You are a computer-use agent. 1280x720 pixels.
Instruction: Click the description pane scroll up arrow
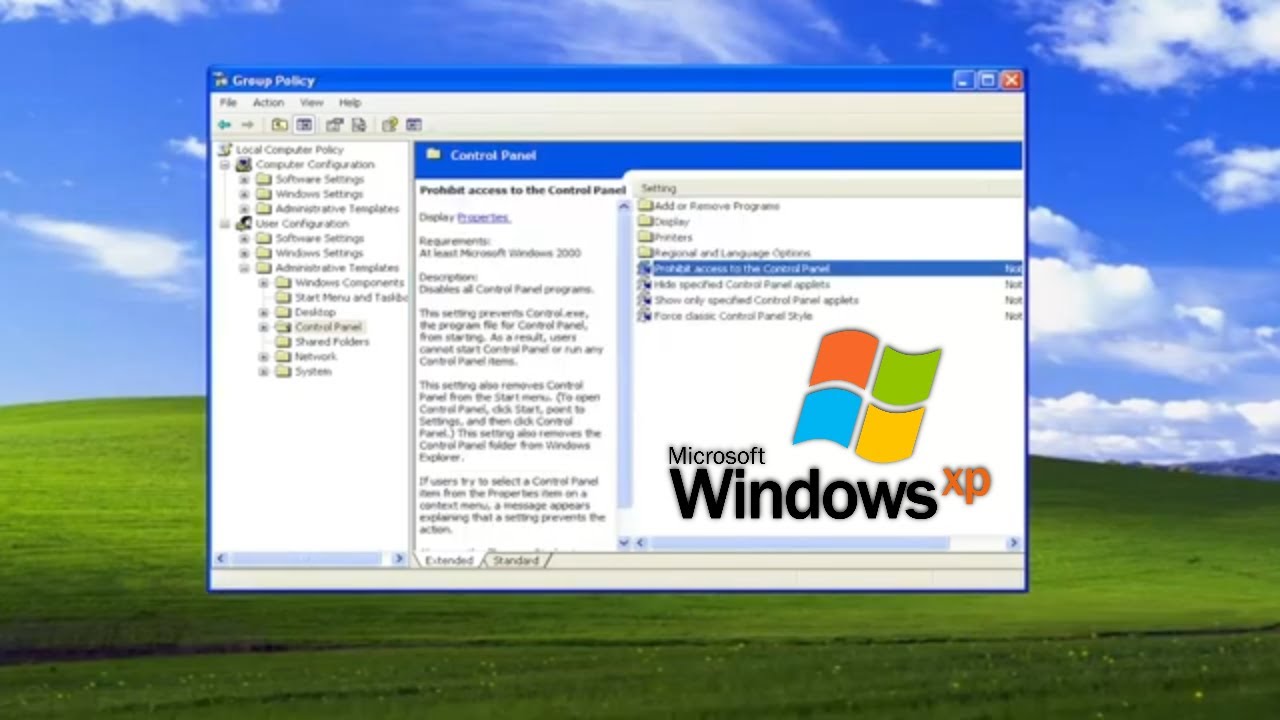[x=624, y=206]
